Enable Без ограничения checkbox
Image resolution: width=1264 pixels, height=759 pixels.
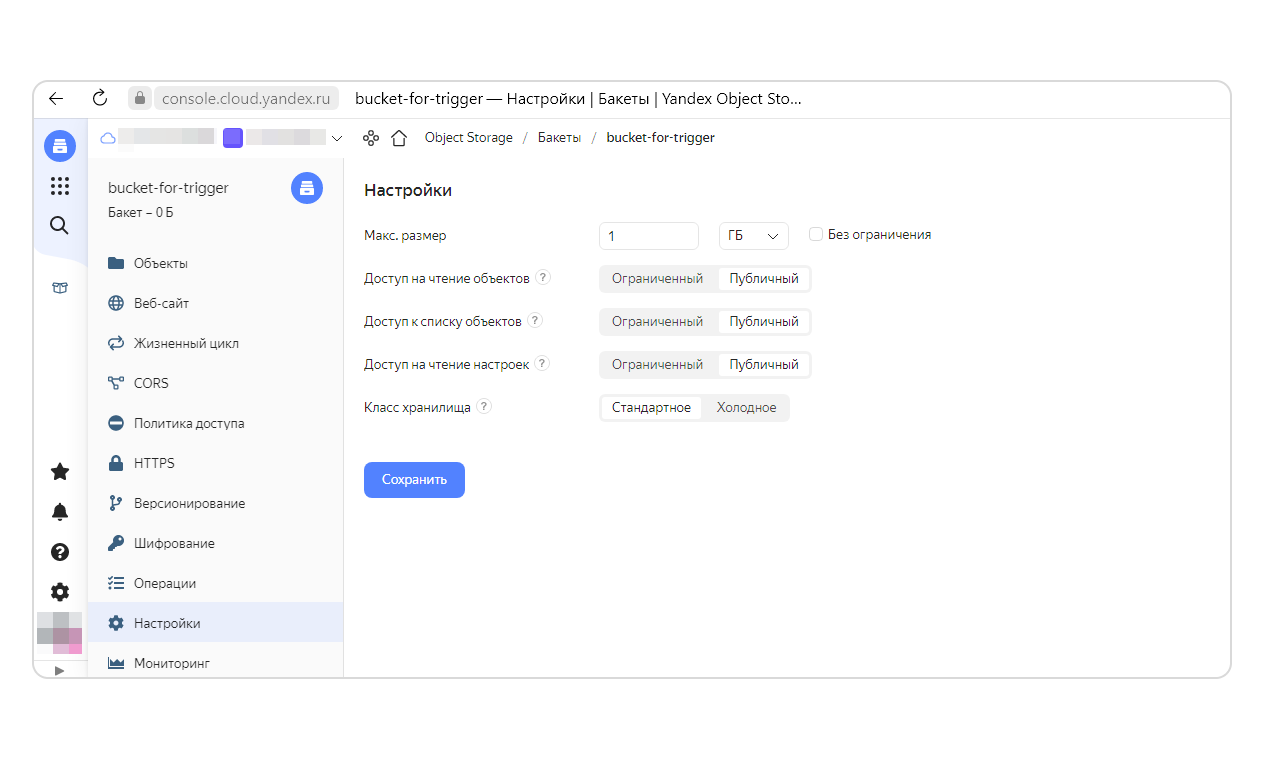pyautogui.click(x=815, y=234)
